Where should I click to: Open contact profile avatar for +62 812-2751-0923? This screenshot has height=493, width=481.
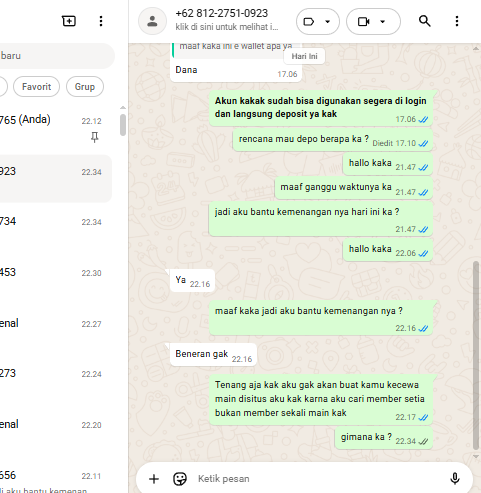point(152,21)
